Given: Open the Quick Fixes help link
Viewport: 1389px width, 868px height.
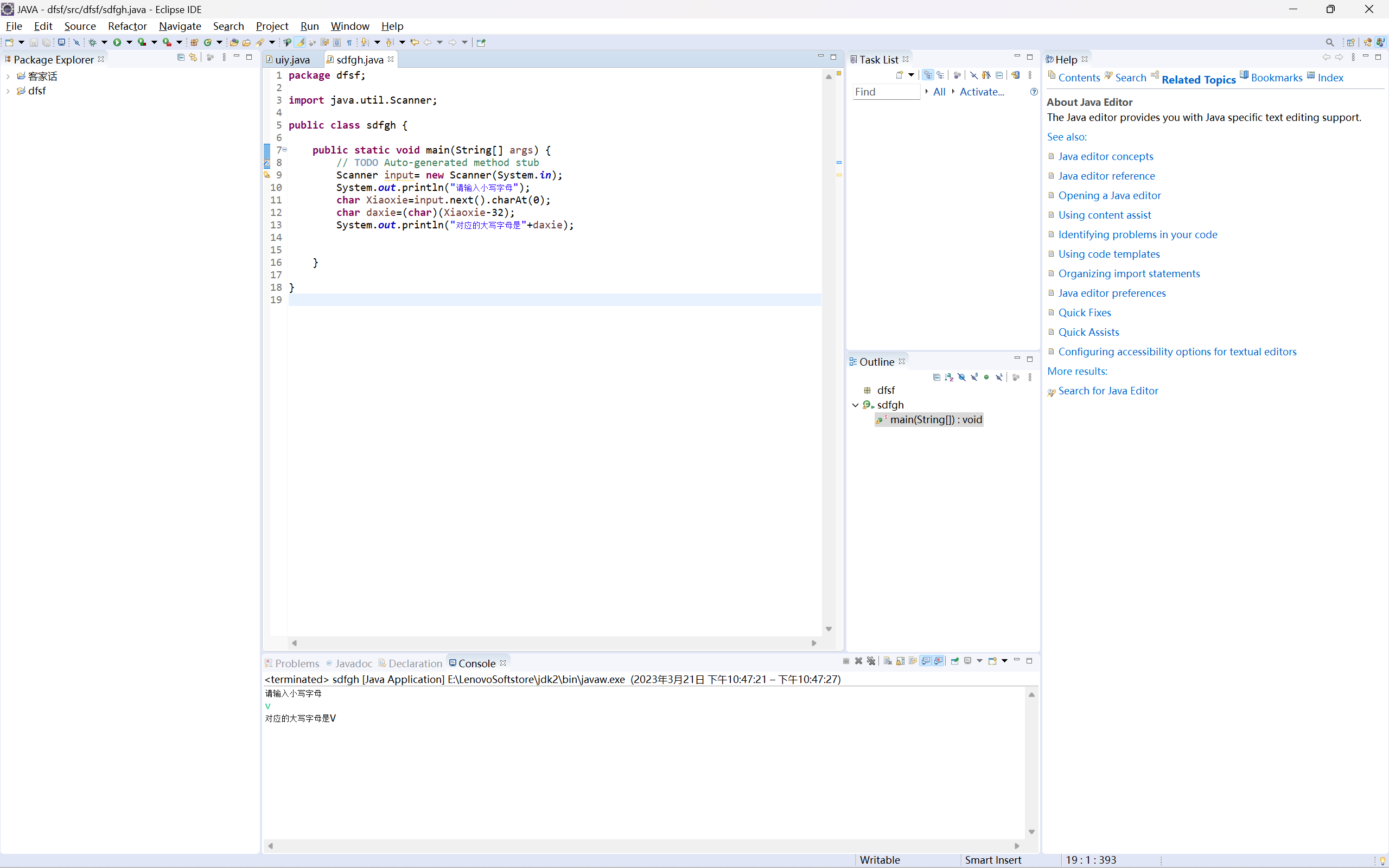Looking at the screenshot, I should coord(1084,312).
